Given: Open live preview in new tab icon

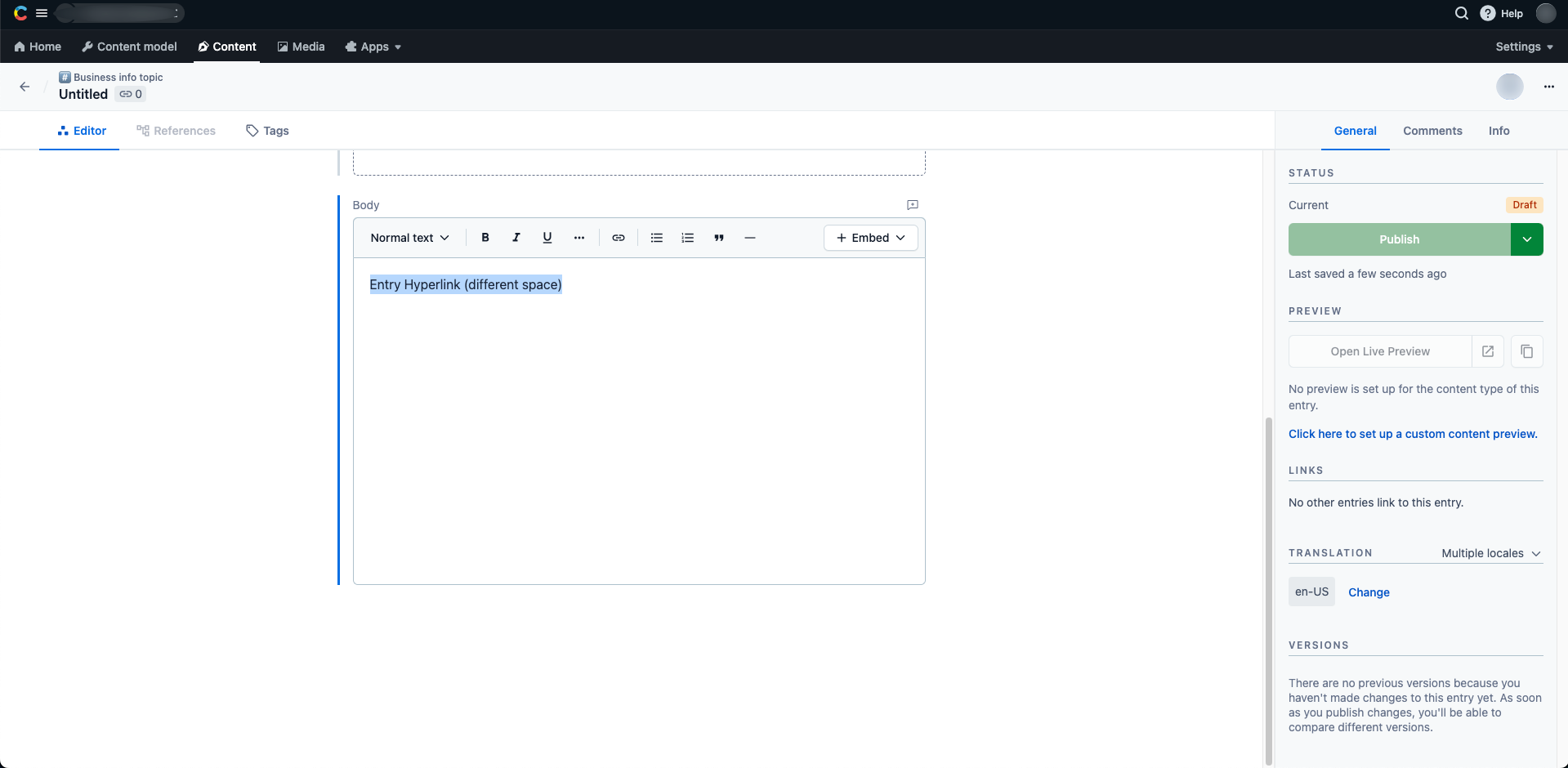Looking at the screenshot, I should (1488, 351).
